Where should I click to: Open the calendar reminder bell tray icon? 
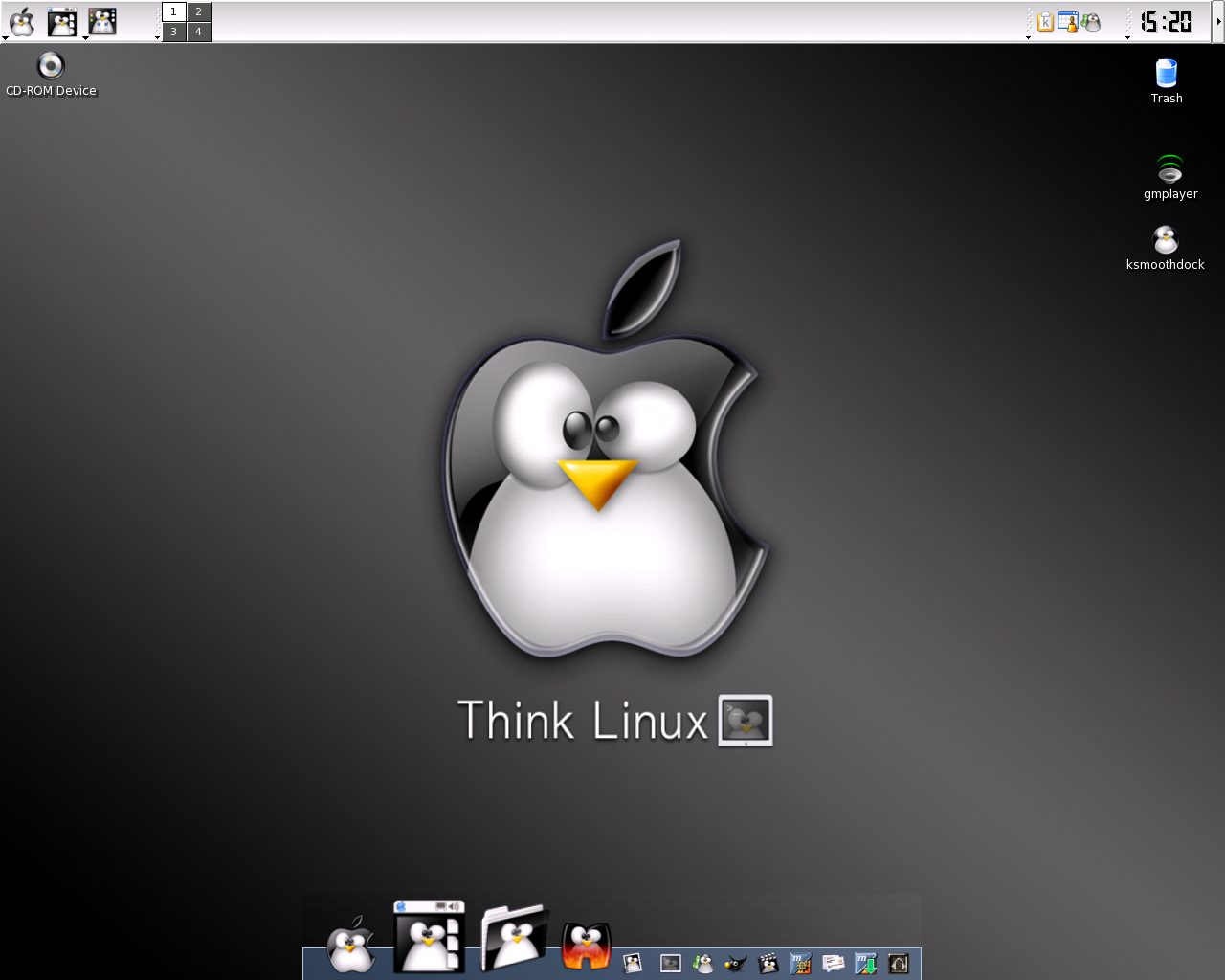[x=1068, y=22]
